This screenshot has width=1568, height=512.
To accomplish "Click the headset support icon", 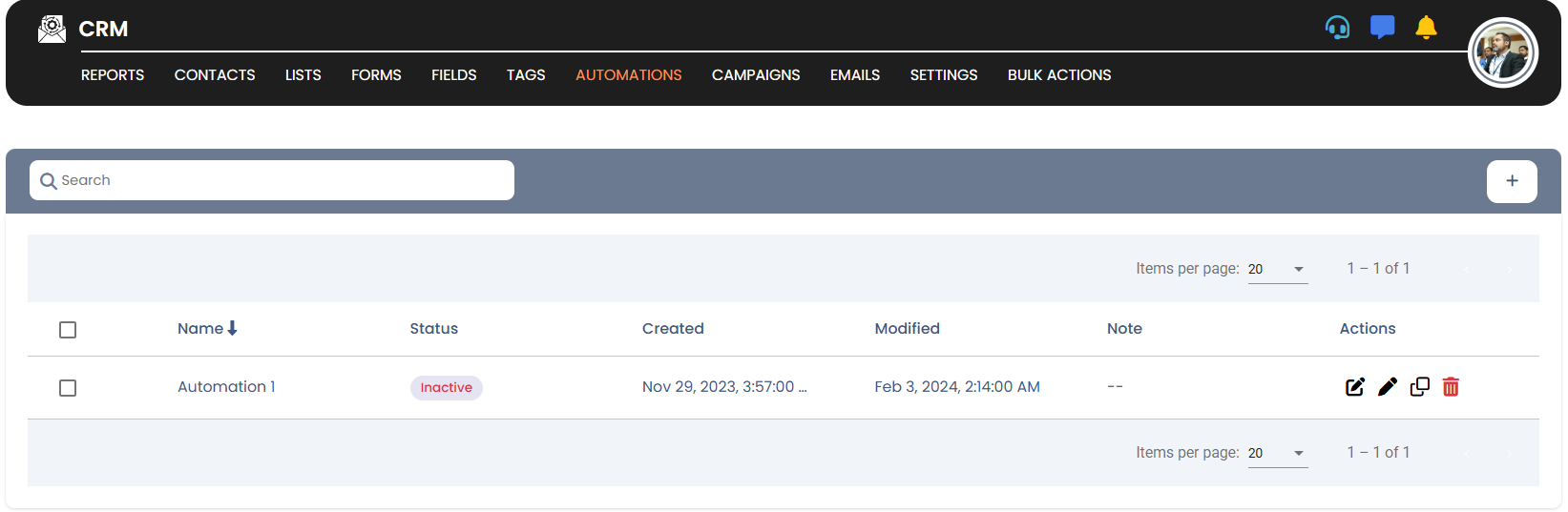I will click(x=1337, y=28).
